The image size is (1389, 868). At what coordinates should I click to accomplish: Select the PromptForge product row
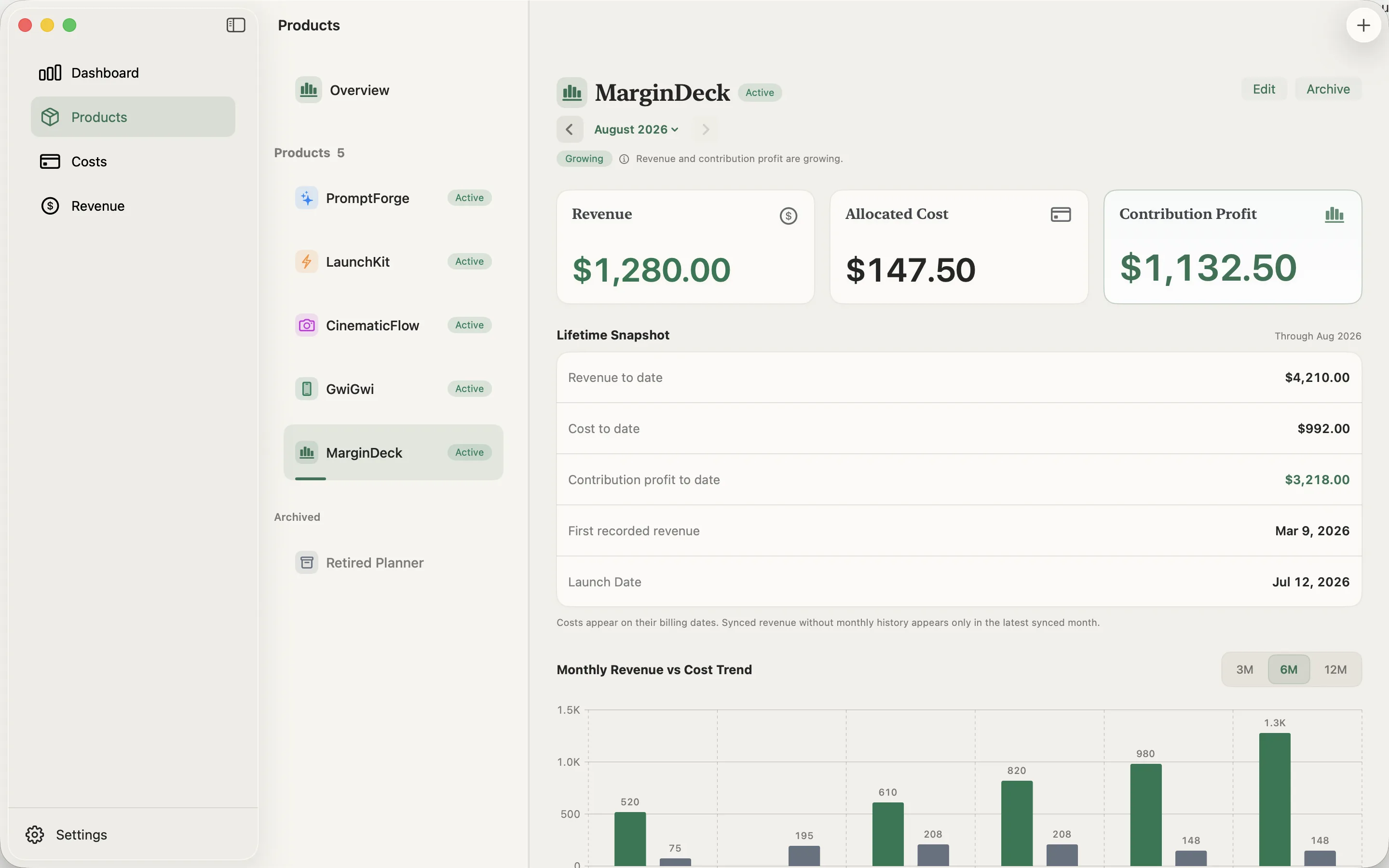tap(393, 198)
